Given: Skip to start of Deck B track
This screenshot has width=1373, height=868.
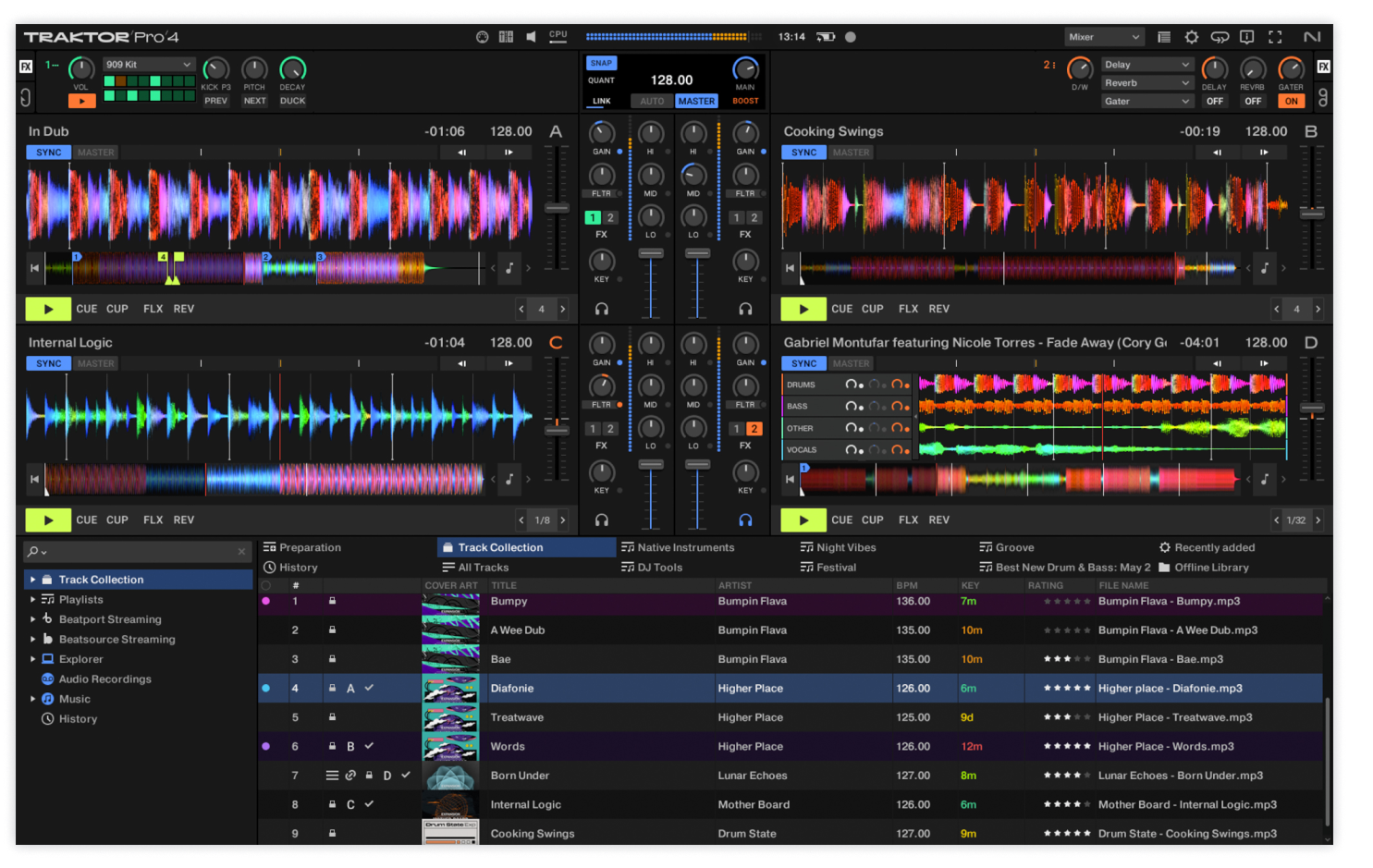Looking at the screenshot, I should (x=790, y=268).
